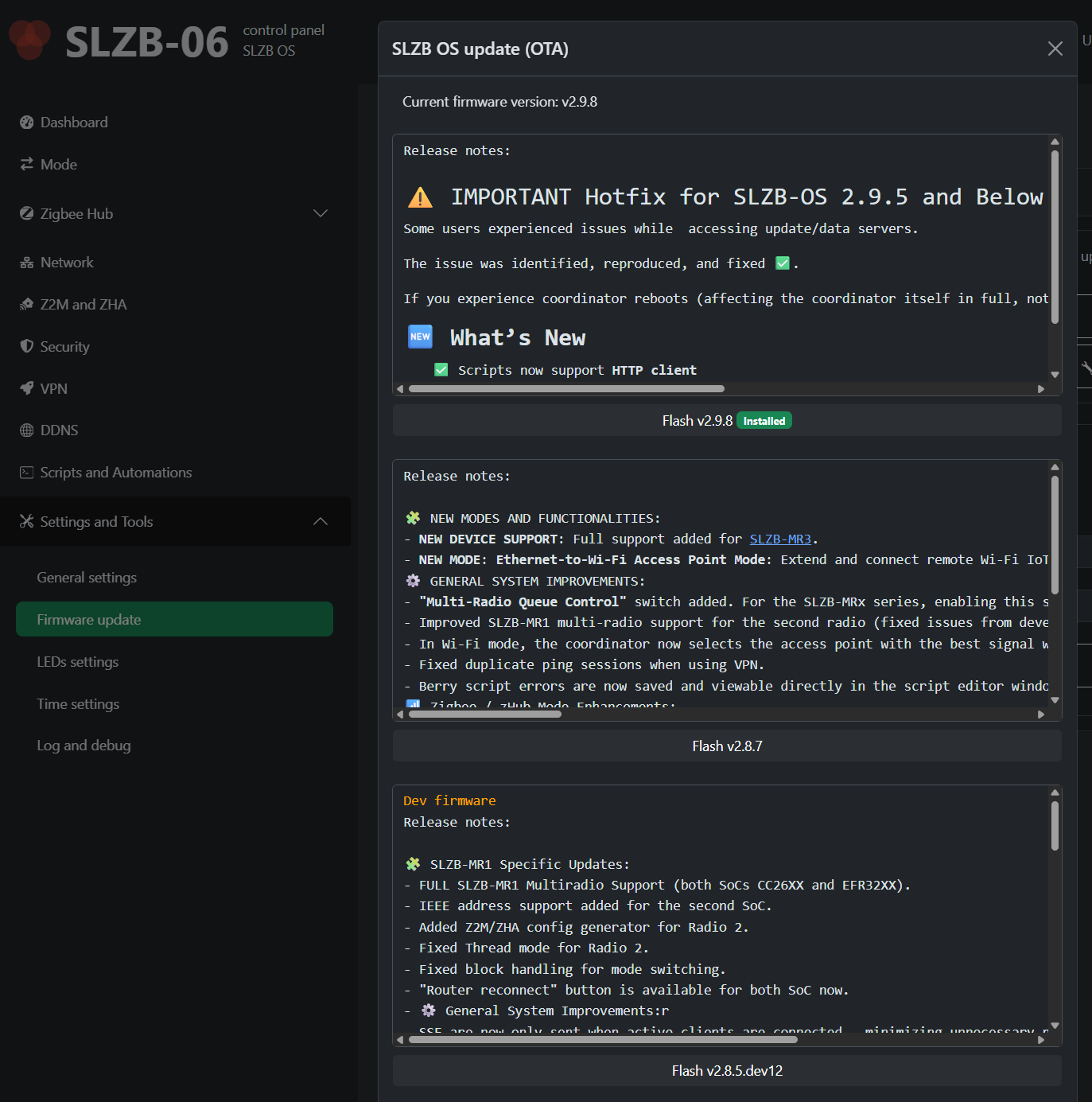Collapse the Settings and Tools chevron
The image size is (1092, 1102).
(x=321, y=521)
